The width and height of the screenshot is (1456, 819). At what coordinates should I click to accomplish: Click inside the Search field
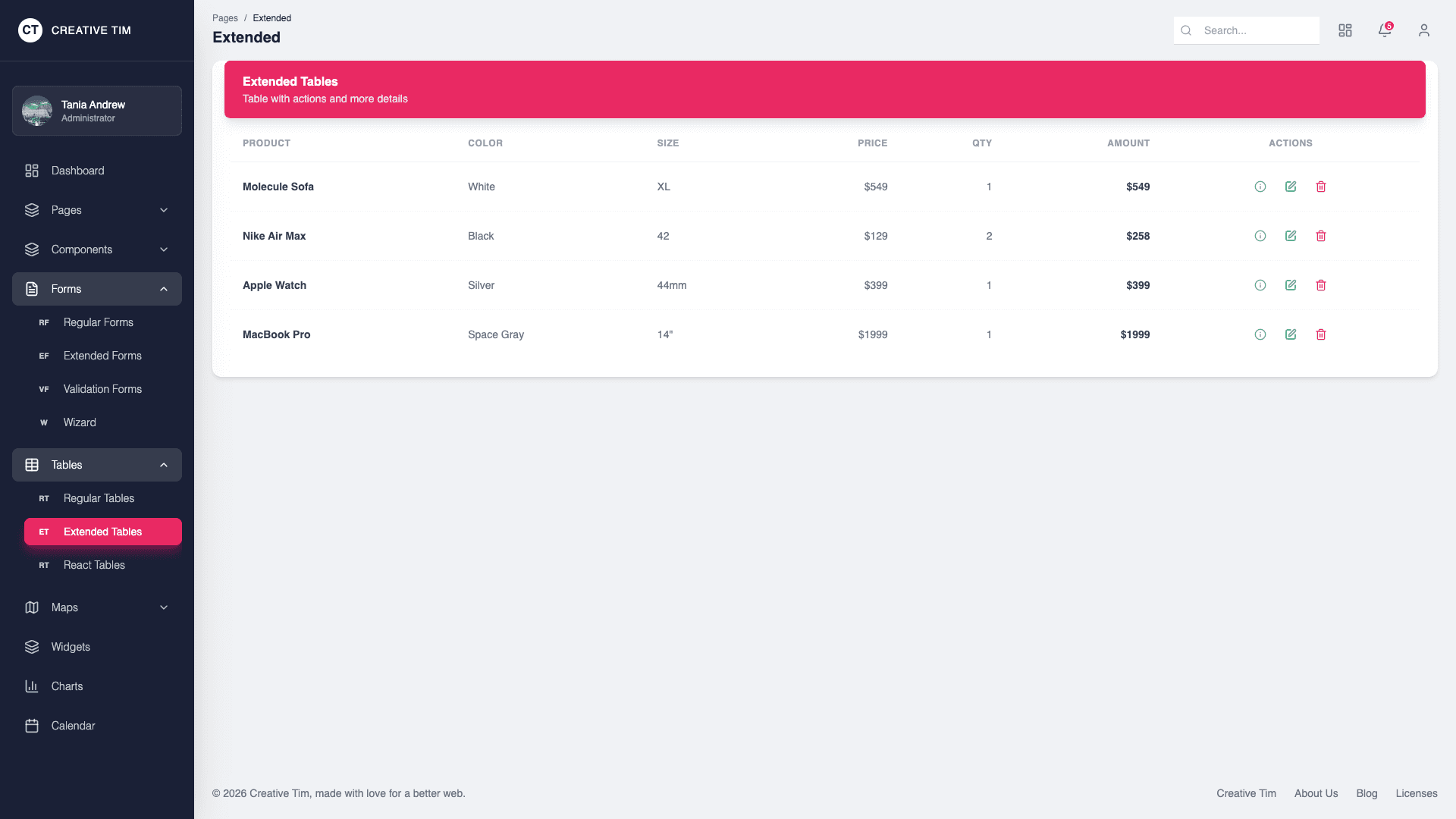[x=1251, y=30]
